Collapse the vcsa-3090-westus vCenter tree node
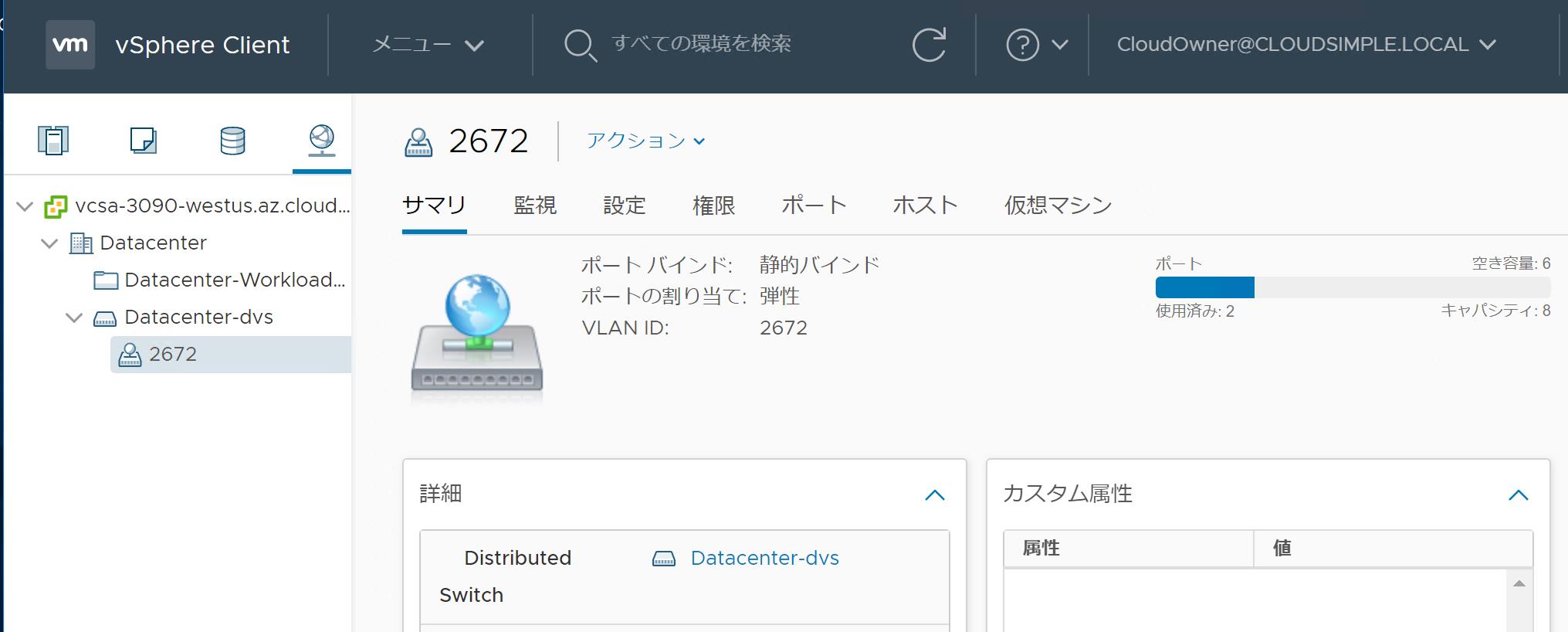Screen dimensions: 1568x632 pos(25,206)
